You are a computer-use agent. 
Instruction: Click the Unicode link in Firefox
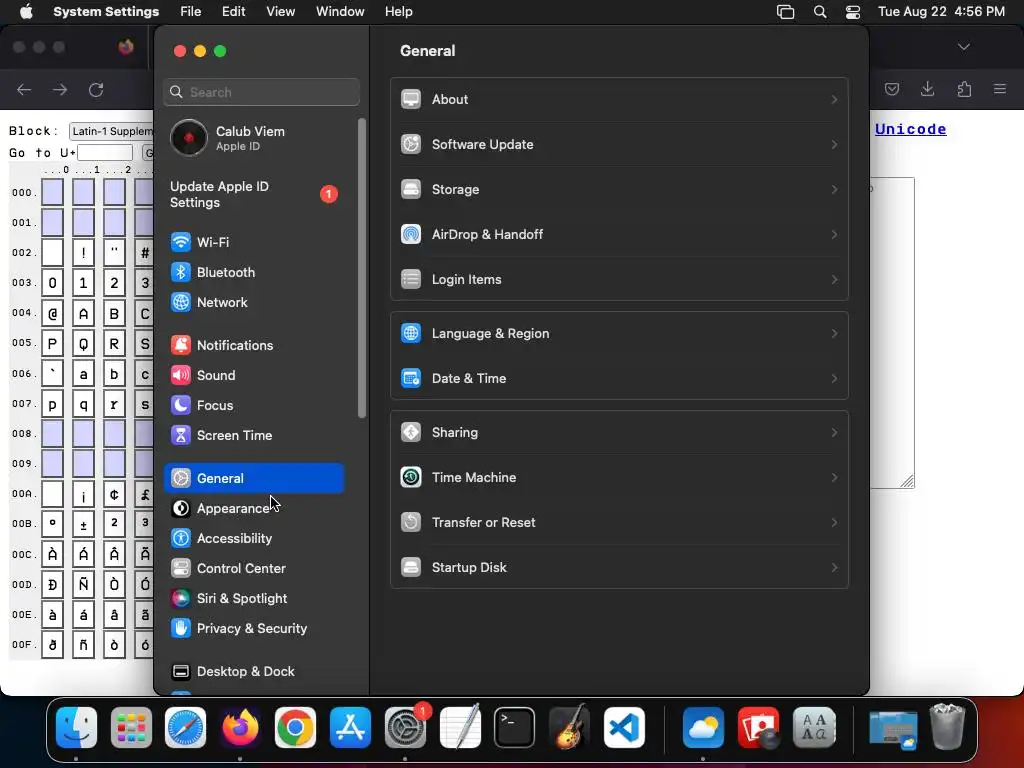(x=910, y=129)
